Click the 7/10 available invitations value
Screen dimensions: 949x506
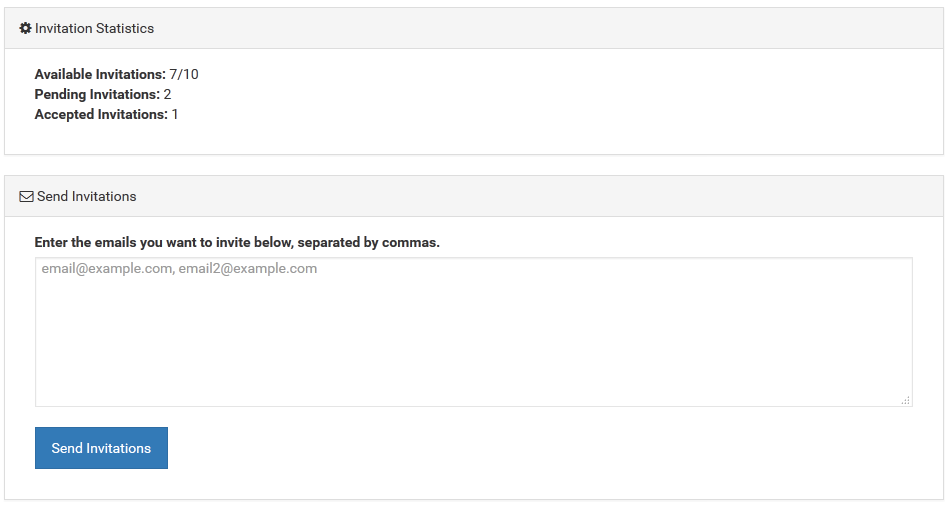[184, 74]
